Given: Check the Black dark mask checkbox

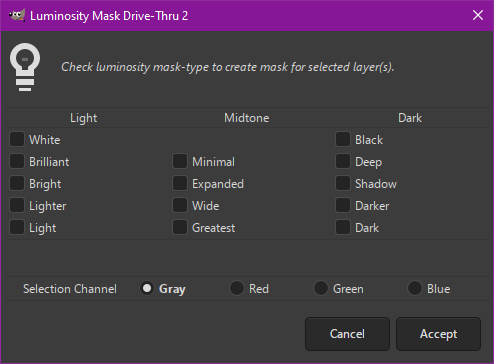Looking at the screenshot, I should (x=343, y=139).
